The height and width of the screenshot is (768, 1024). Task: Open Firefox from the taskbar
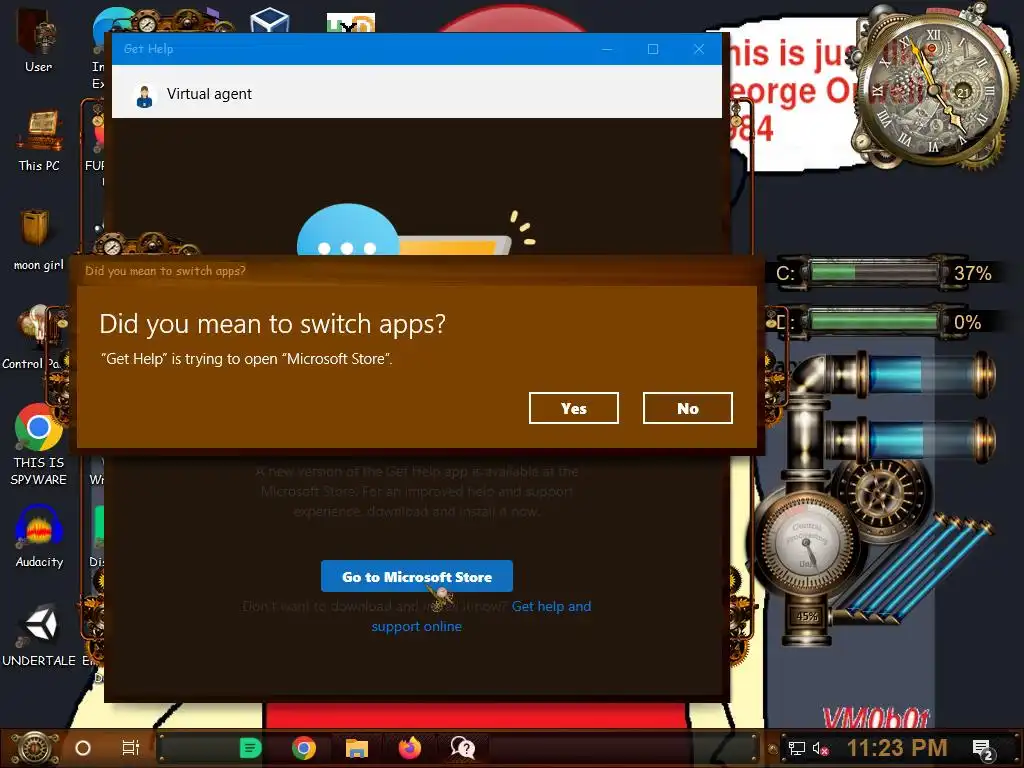pos(410,748)
